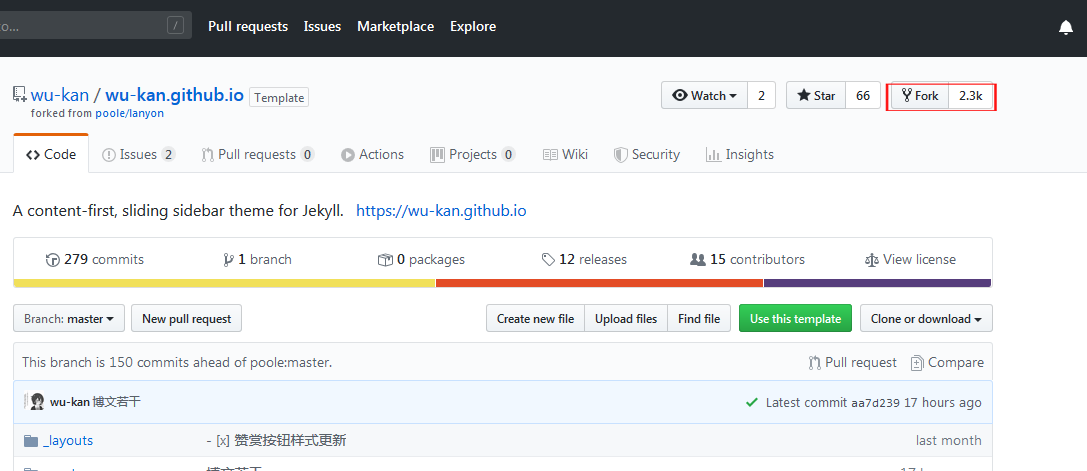The image size is (1087, 471).
Task: Open the Wiki tab
Action: click(x=565, y=155)
